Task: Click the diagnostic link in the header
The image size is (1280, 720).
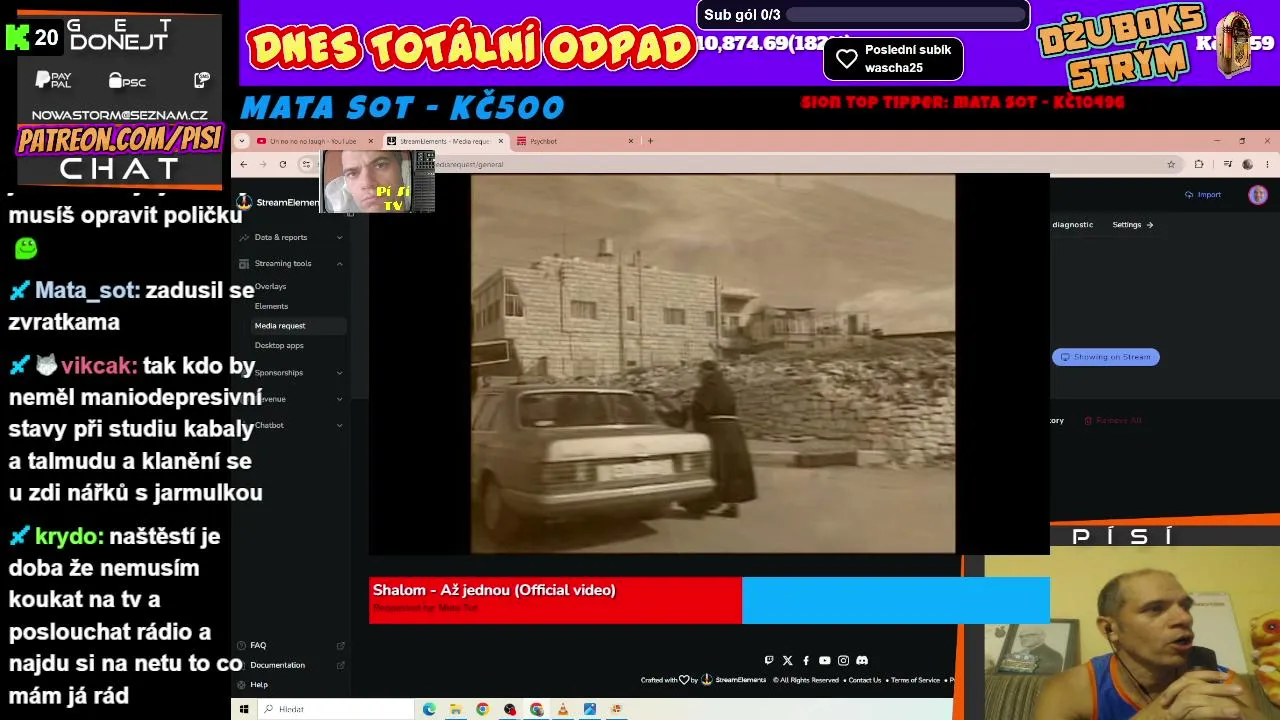Action: point(1072,225)
